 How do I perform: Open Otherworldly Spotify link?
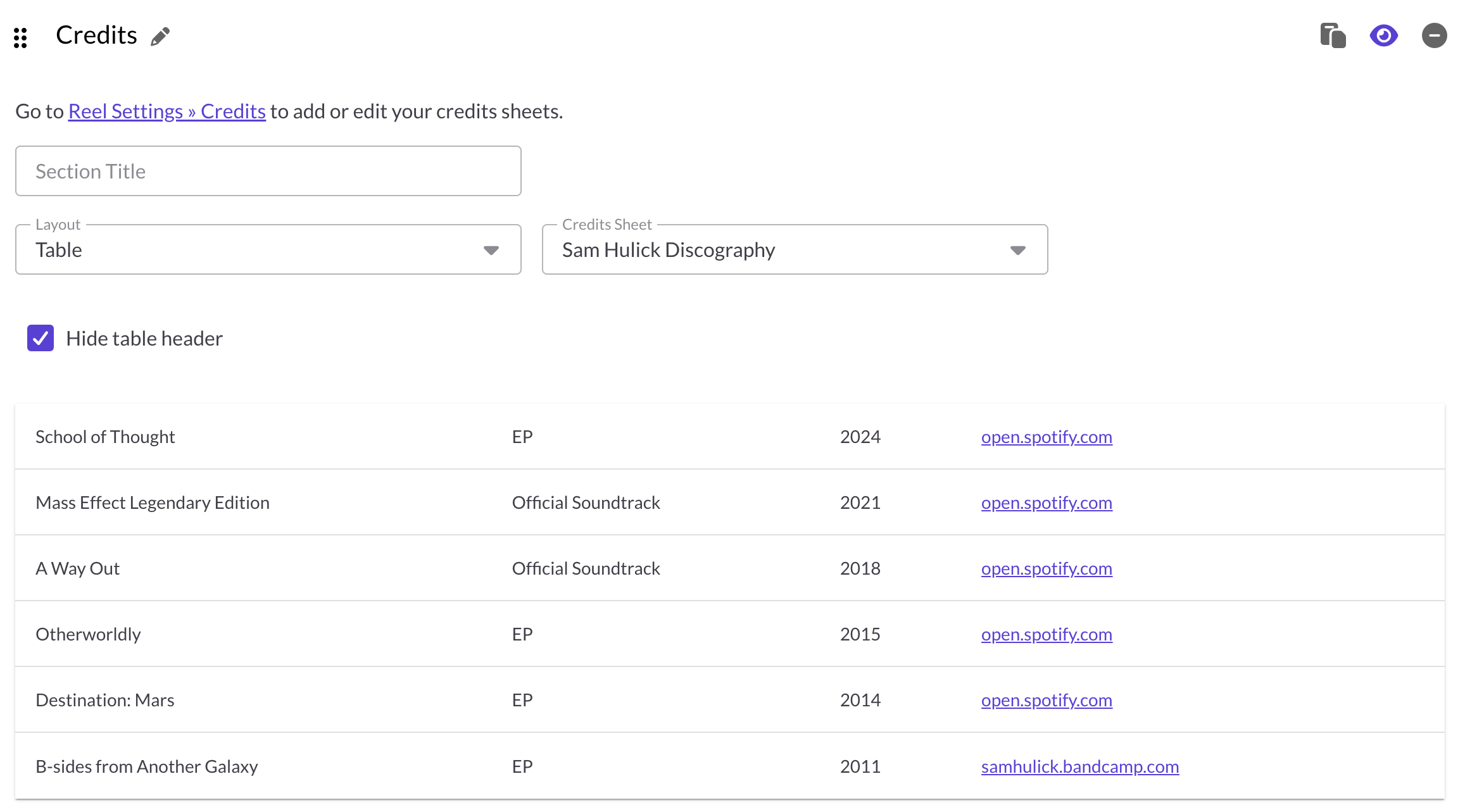pos(1047,634)
